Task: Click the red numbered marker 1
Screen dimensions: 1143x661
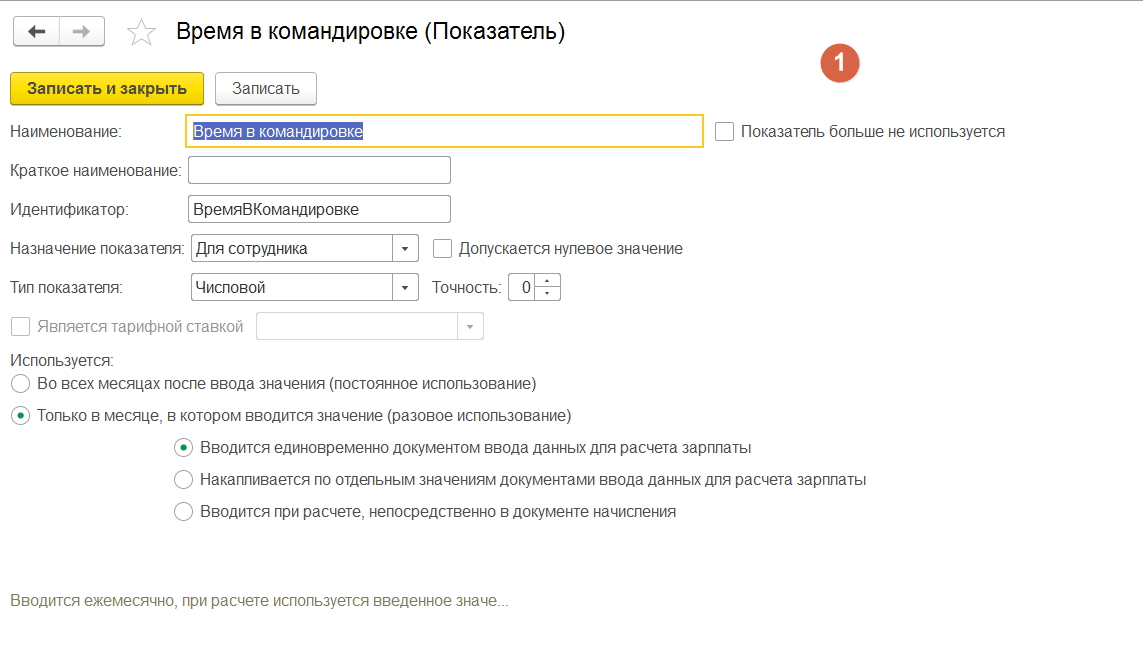Action: pos(840,63)
